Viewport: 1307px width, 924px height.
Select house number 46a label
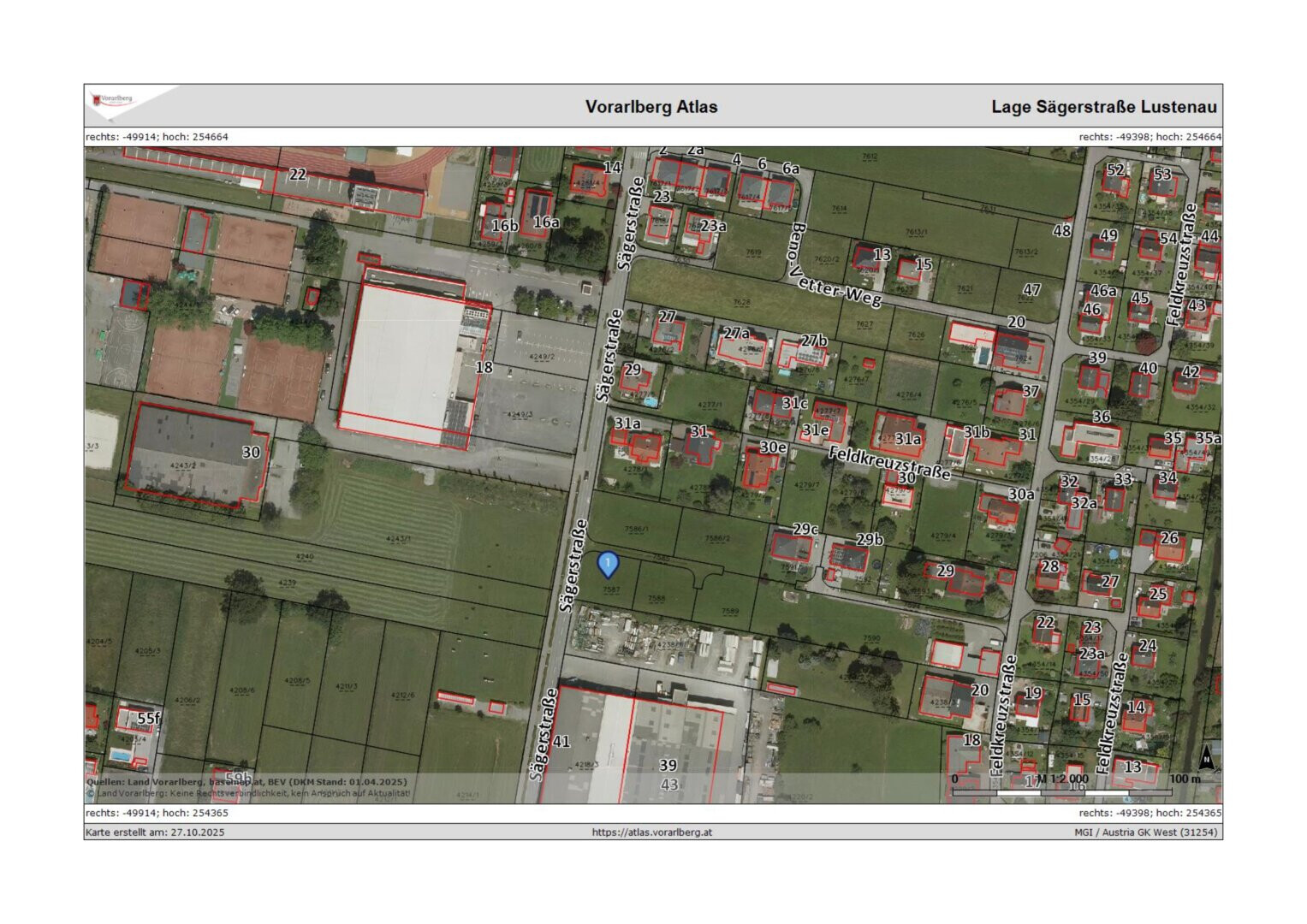tap(1103, 291)
